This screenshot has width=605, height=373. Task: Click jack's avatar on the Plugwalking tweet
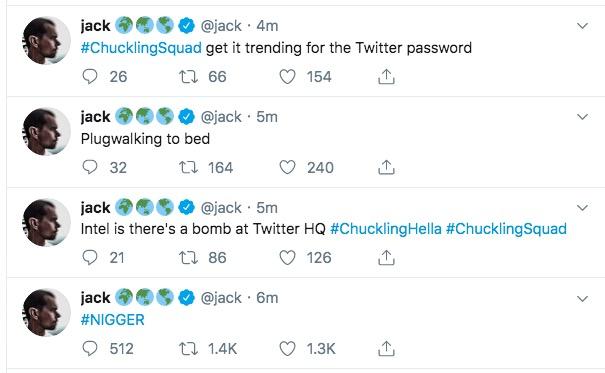[47, 131]
